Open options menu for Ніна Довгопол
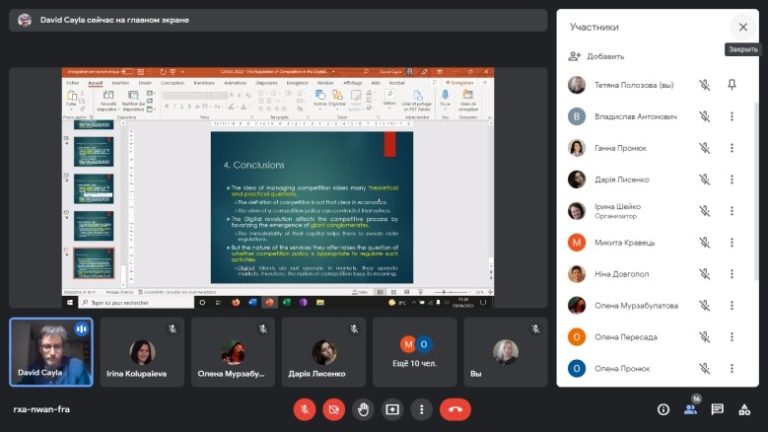768x432 pixels. (732, 274)
